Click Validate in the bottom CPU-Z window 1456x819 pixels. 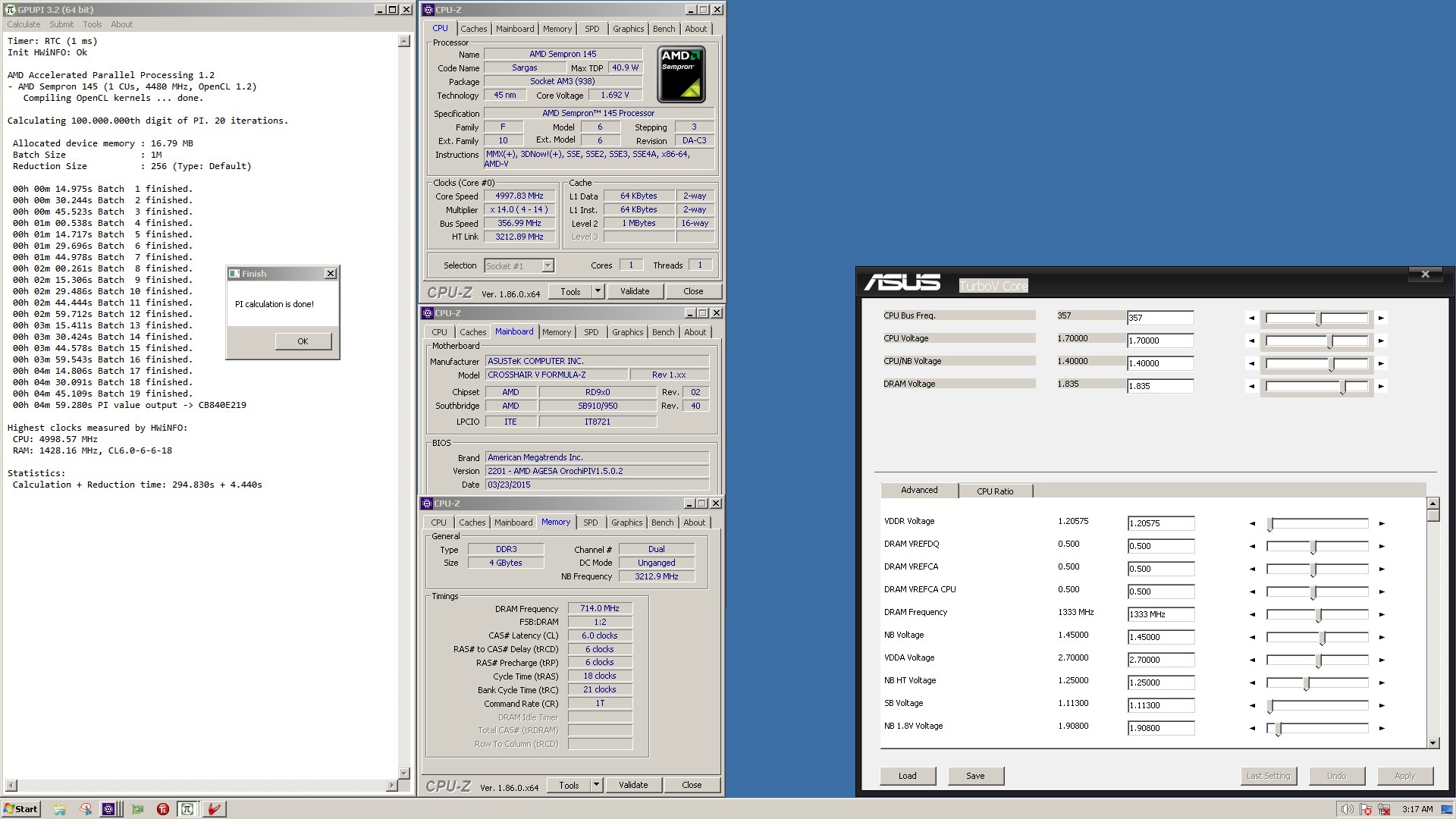click(x=633, y=786)
